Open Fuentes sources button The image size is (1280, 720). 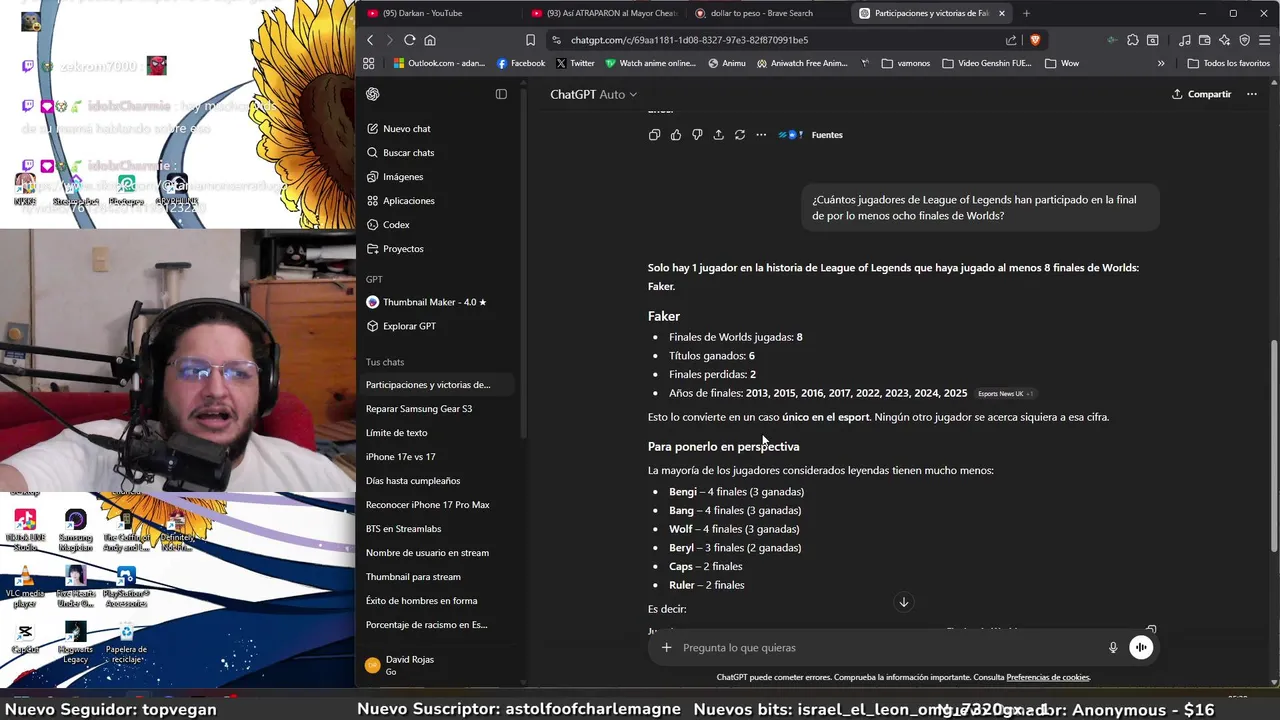811,135
